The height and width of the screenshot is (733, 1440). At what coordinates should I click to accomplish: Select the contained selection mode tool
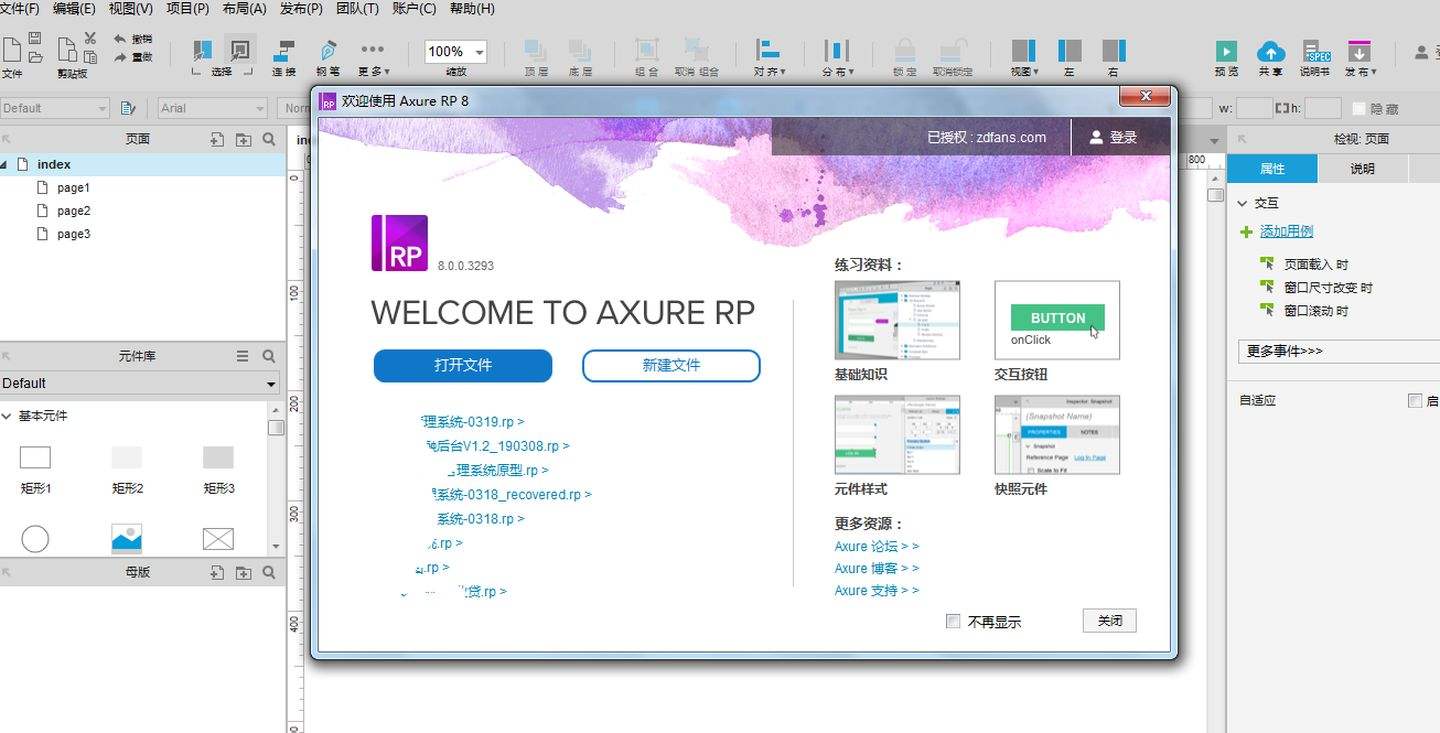pos(239,50)
